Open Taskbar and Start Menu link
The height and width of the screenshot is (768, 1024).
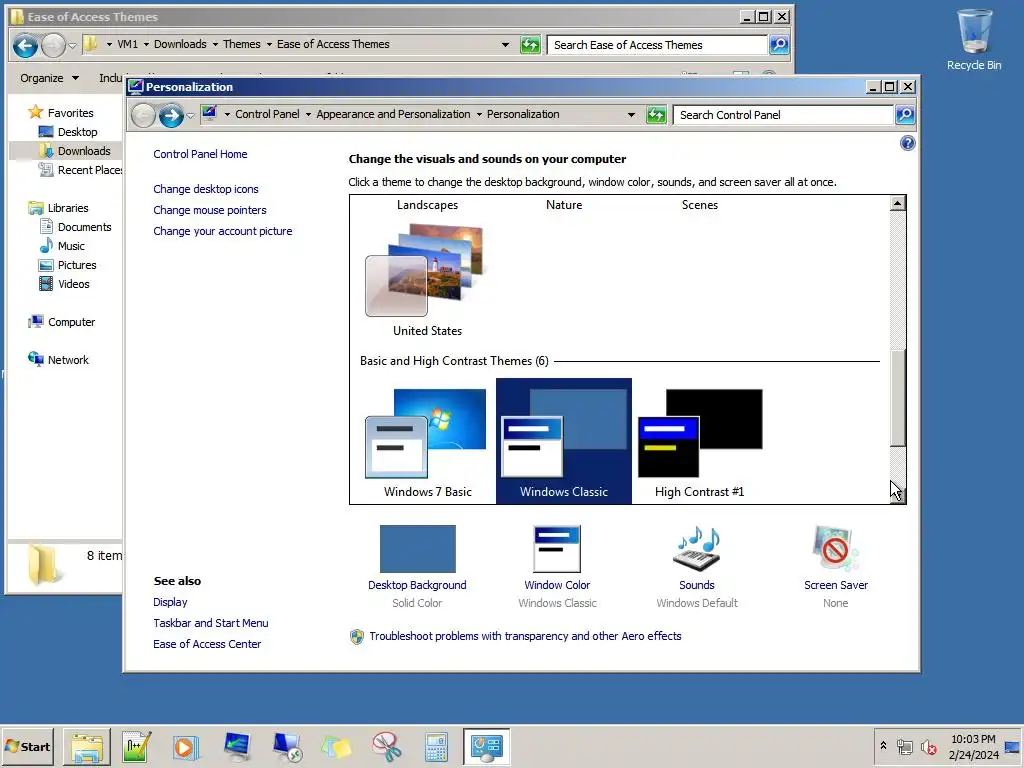tap(210, 623)
